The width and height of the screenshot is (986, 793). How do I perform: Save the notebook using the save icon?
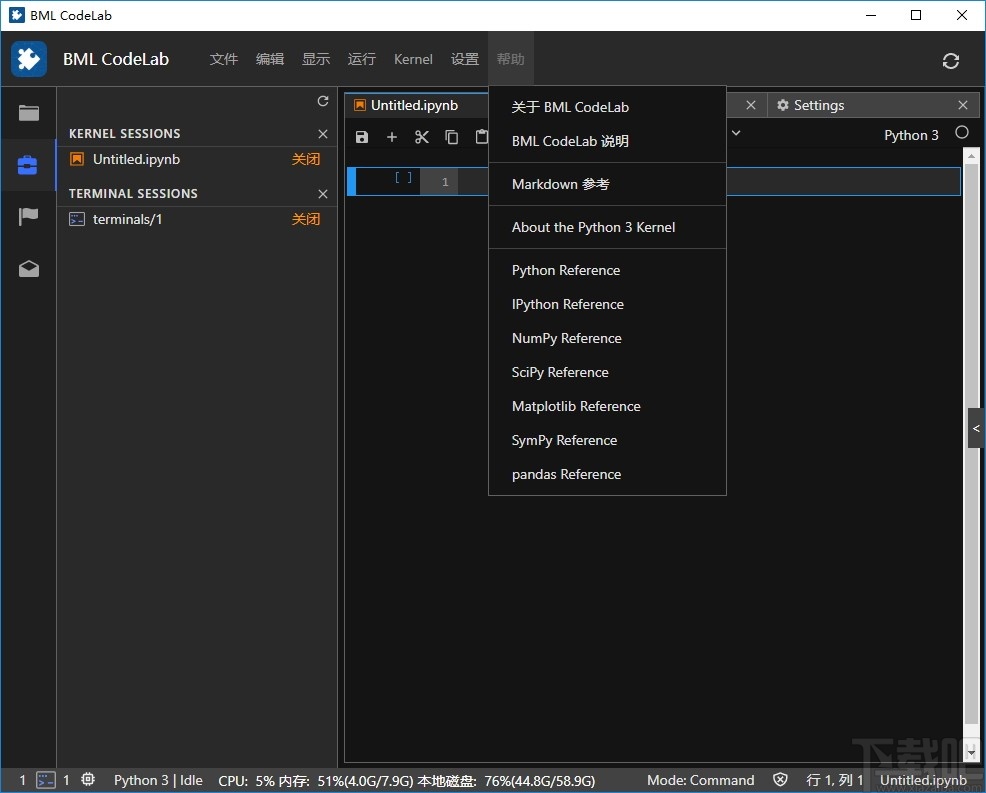[x=361, y=137]
